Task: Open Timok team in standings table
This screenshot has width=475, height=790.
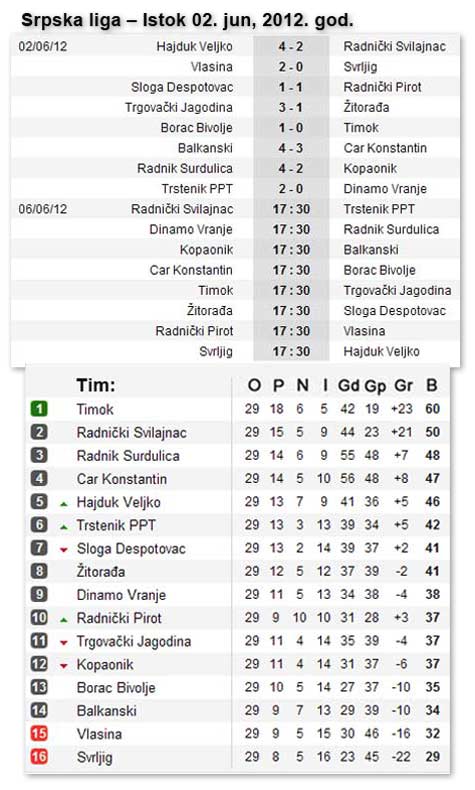Action: tap(95, 409)
